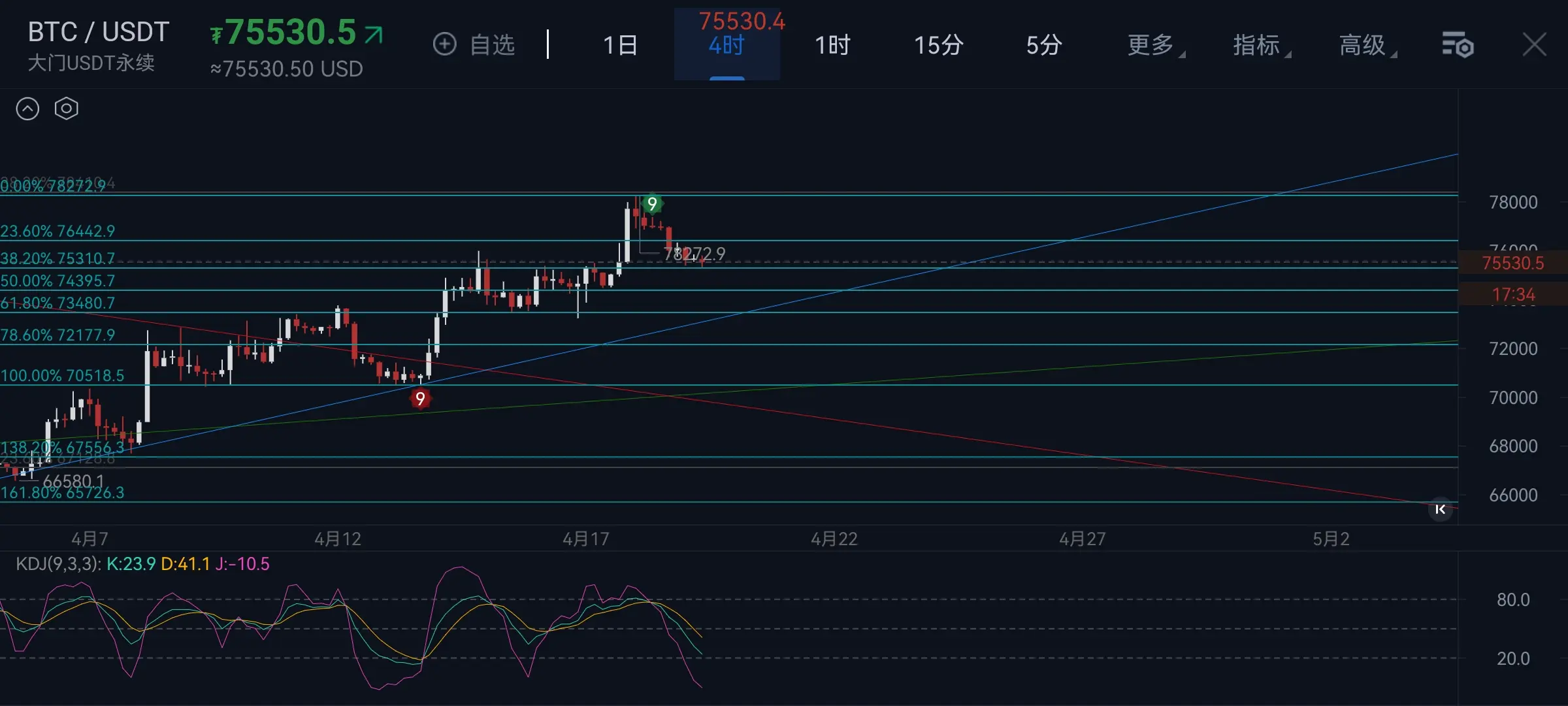The height and width of the screenshot is (706, 1568).
Task: Jump to latest candle arrow button
Action: [1440, 509]
